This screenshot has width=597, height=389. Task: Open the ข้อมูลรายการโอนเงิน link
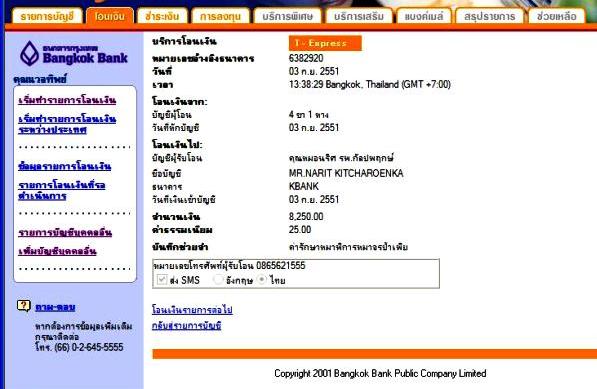point(65,166)
